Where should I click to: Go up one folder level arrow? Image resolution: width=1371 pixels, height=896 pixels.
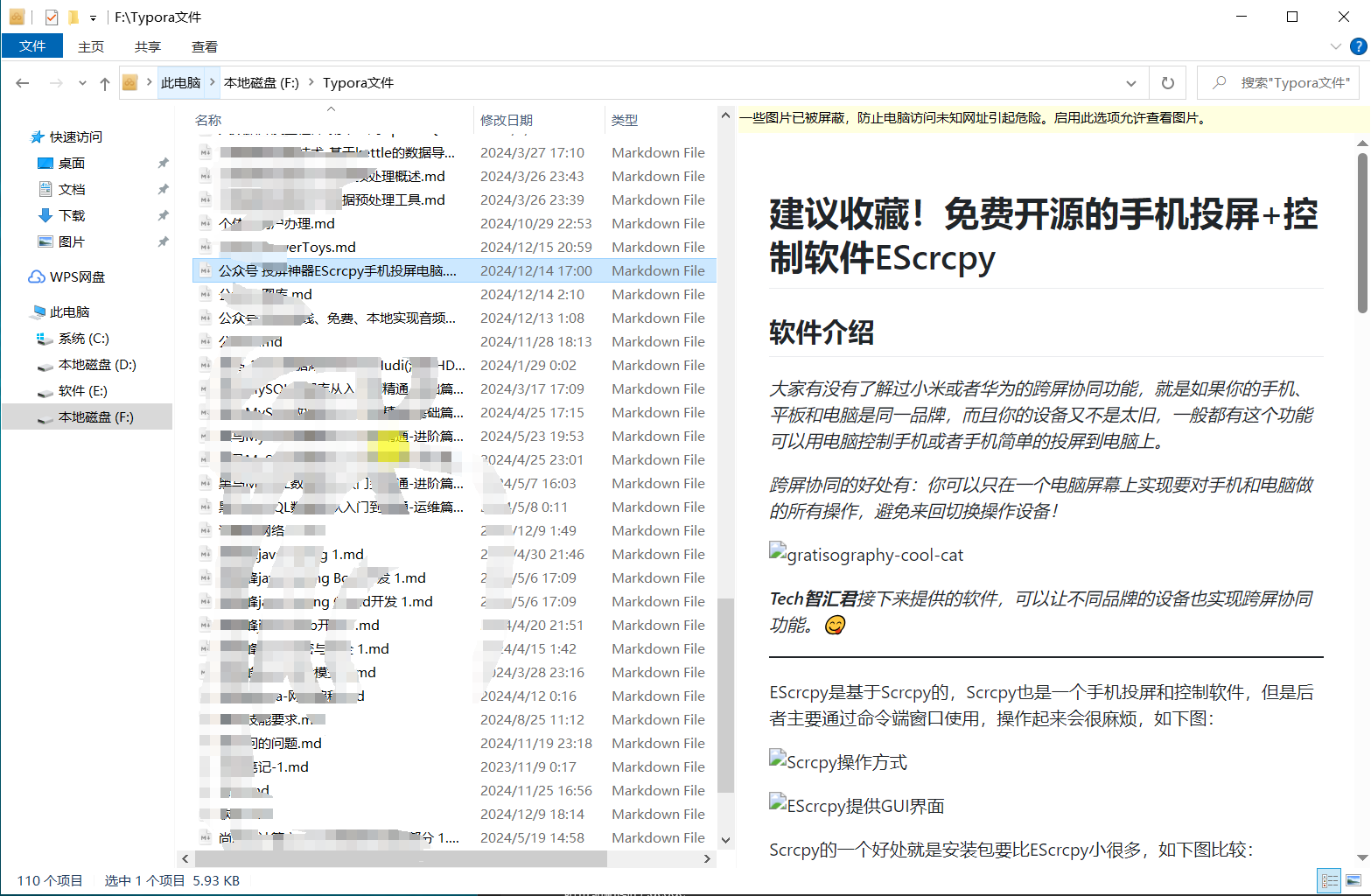pos(105,83)
